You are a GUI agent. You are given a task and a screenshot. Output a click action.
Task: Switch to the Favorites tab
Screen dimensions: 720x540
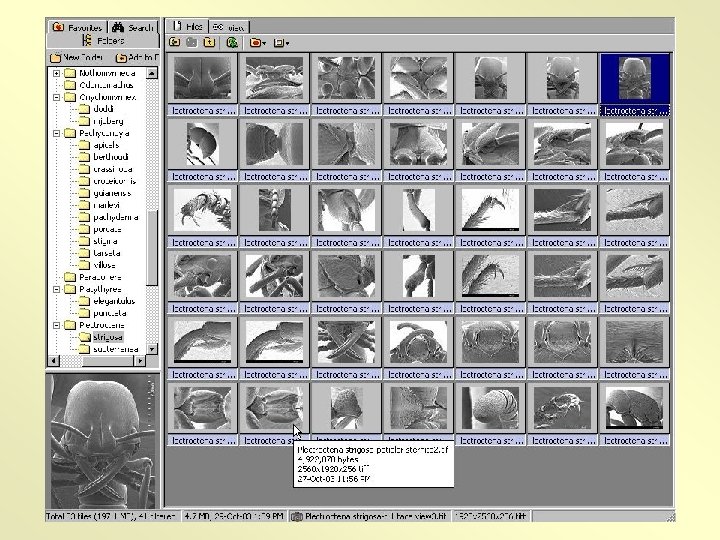point(76,27)
